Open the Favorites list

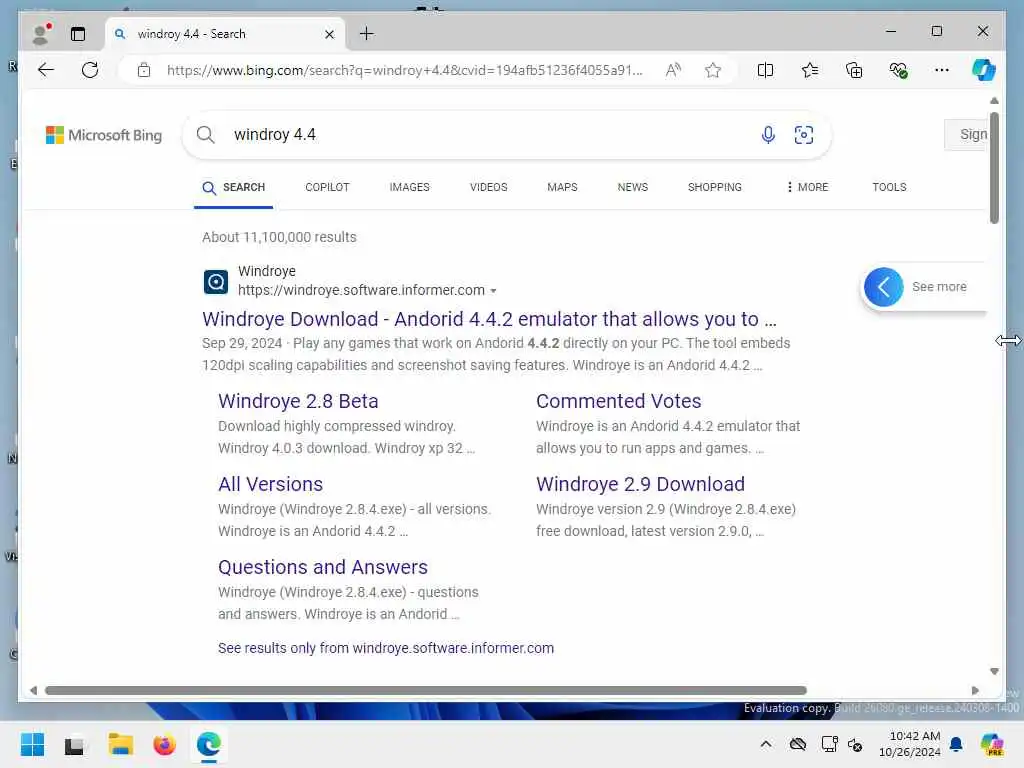pyautogui.click(x=810, y=70)
